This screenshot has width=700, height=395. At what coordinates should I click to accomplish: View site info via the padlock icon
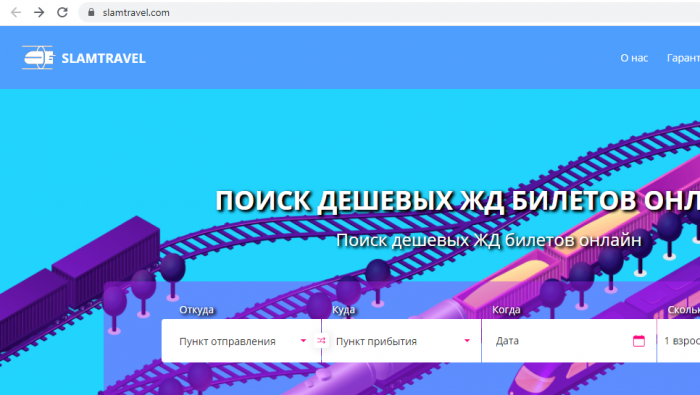(91, 12)
